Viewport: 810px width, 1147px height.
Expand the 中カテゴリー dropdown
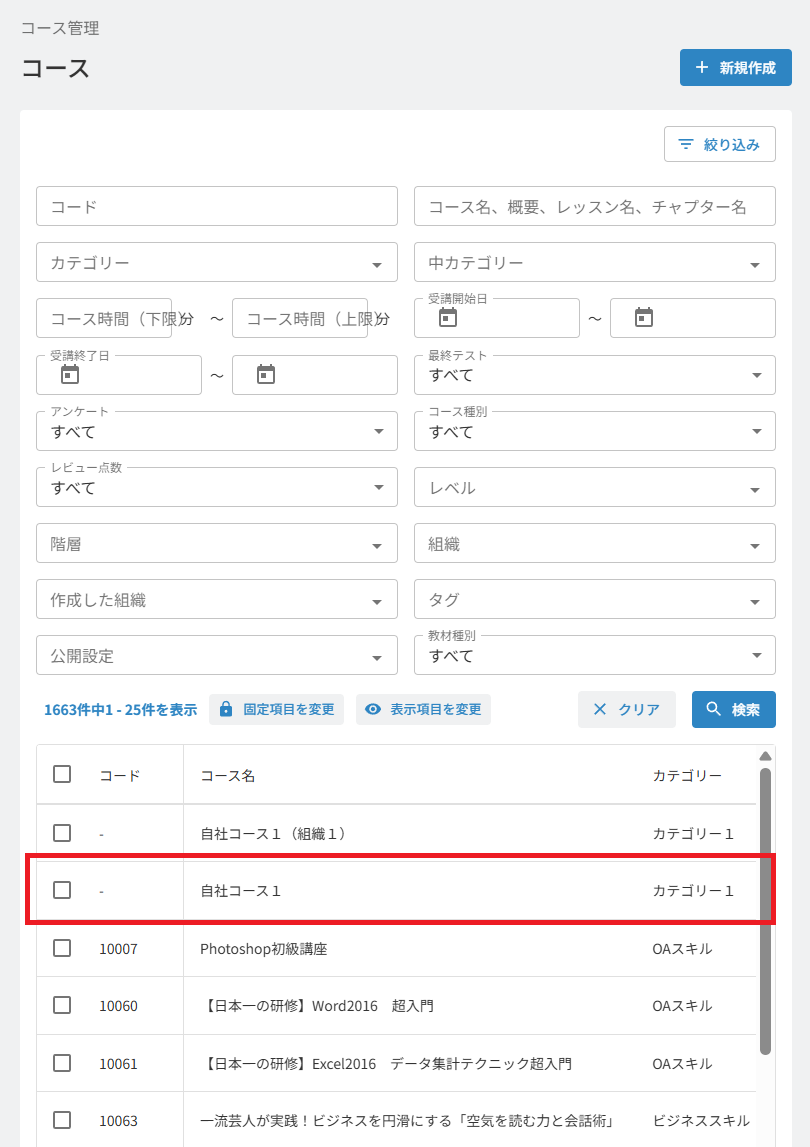pyautogui.click(x=594, y=263)
